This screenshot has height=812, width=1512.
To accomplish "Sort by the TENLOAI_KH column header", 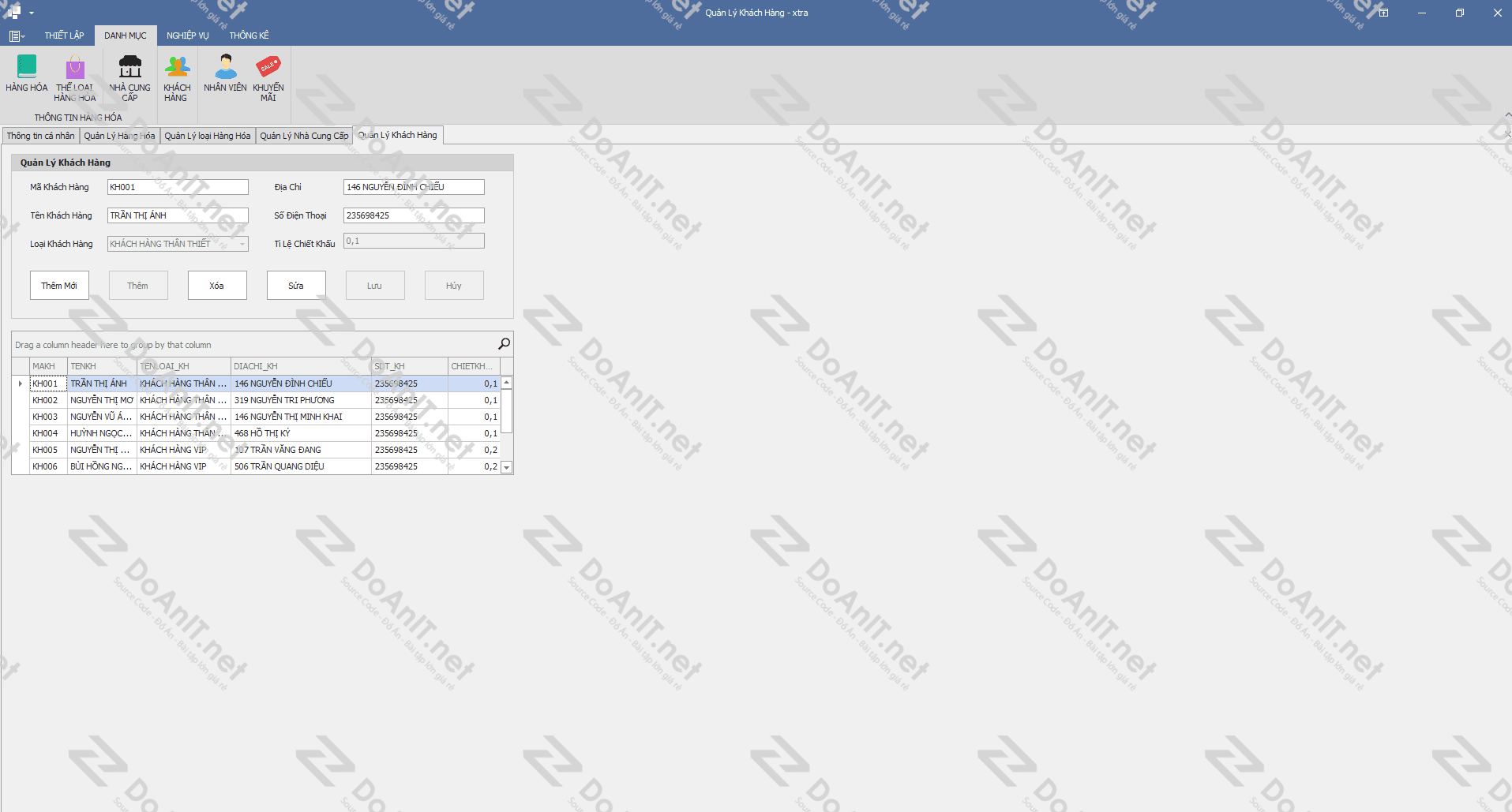I will 184,366.
